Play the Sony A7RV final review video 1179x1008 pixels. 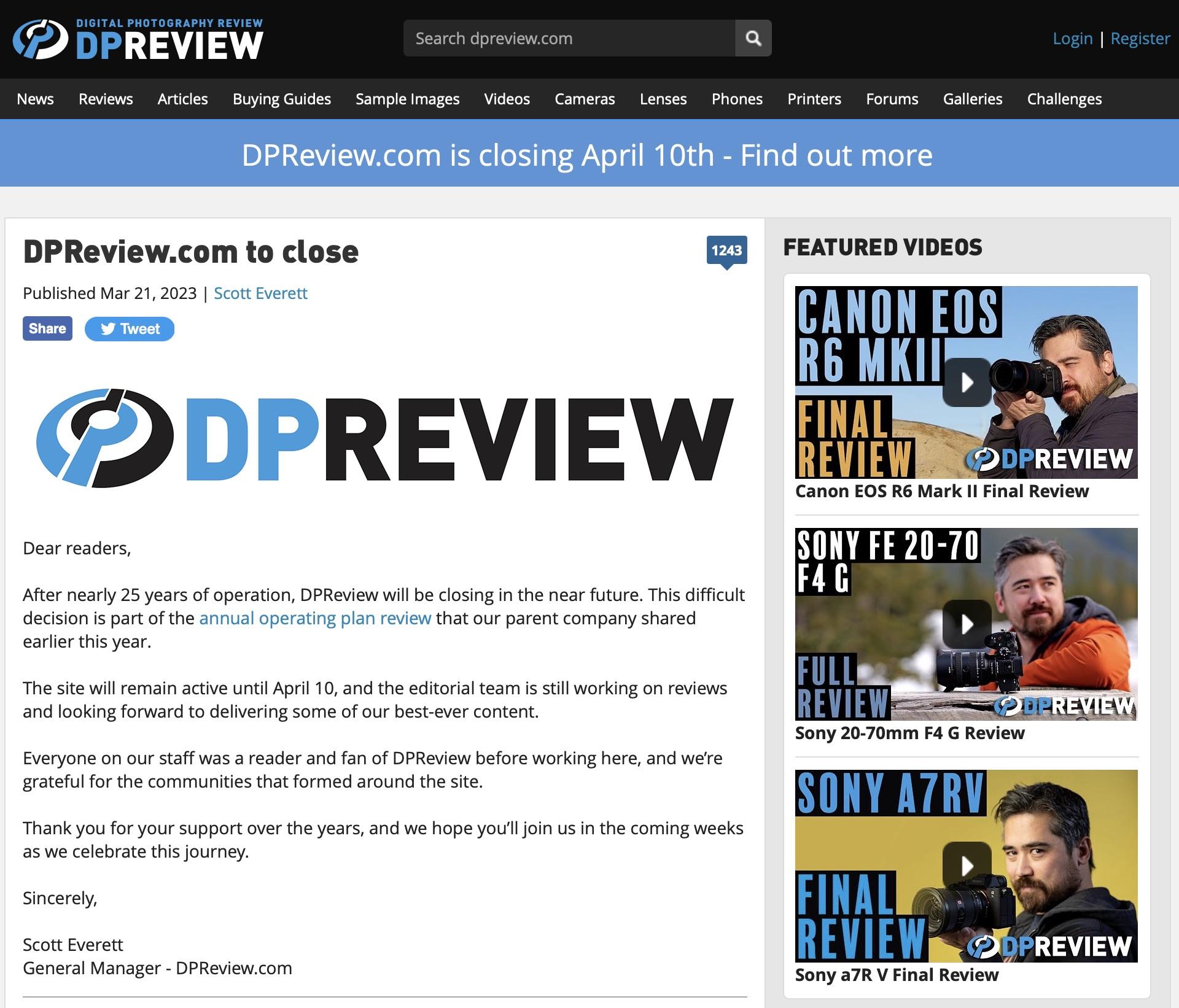[967, 866]
